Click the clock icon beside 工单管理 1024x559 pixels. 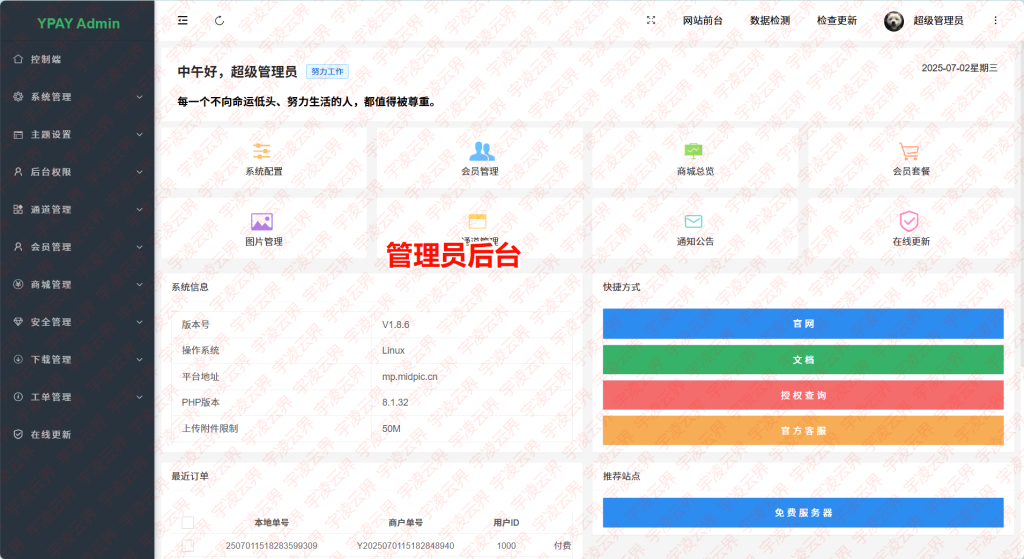click(18, 397)
